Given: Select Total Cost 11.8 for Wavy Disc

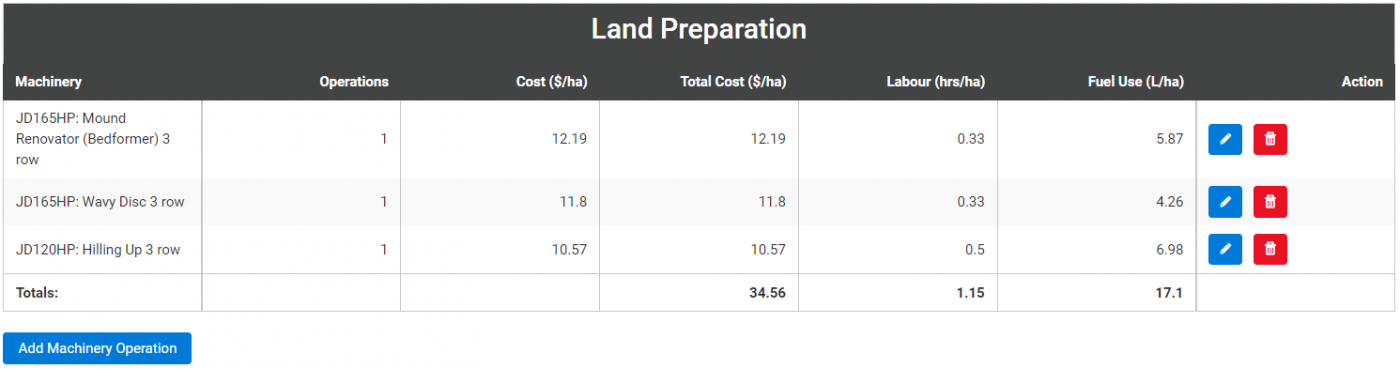Looking at the screenshot, I should 772,202.
